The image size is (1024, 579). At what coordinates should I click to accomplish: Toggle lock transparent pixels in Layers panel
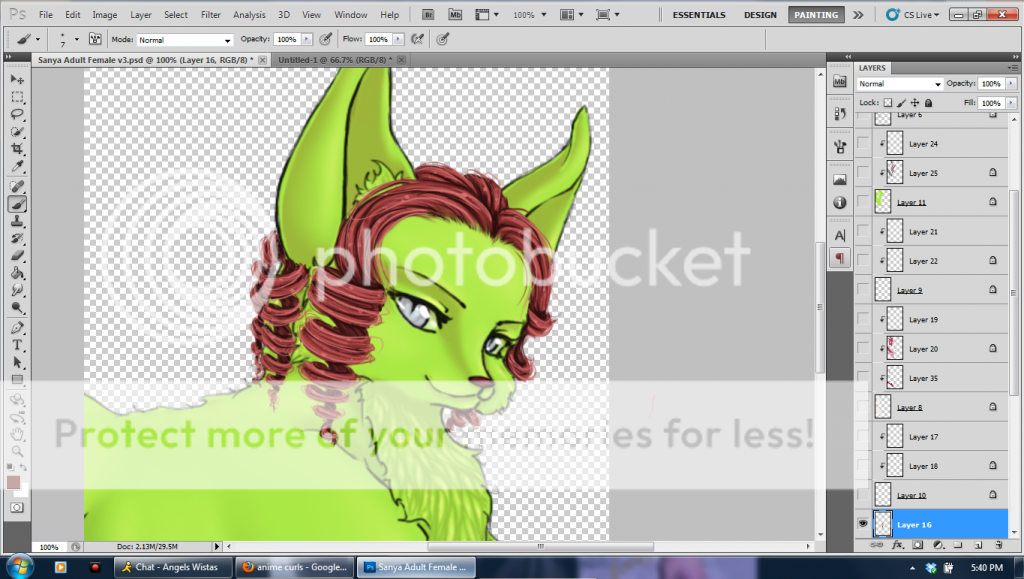click(887, 103)
